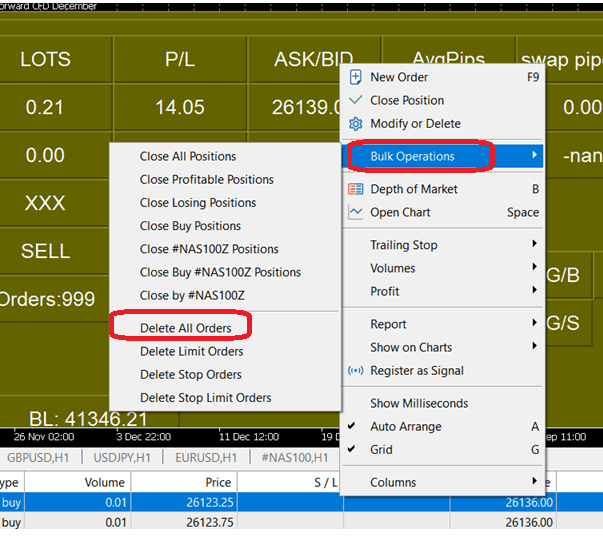
Task: Click the P/L header cell
Action: pyautogui.click(x=180, y=59)
